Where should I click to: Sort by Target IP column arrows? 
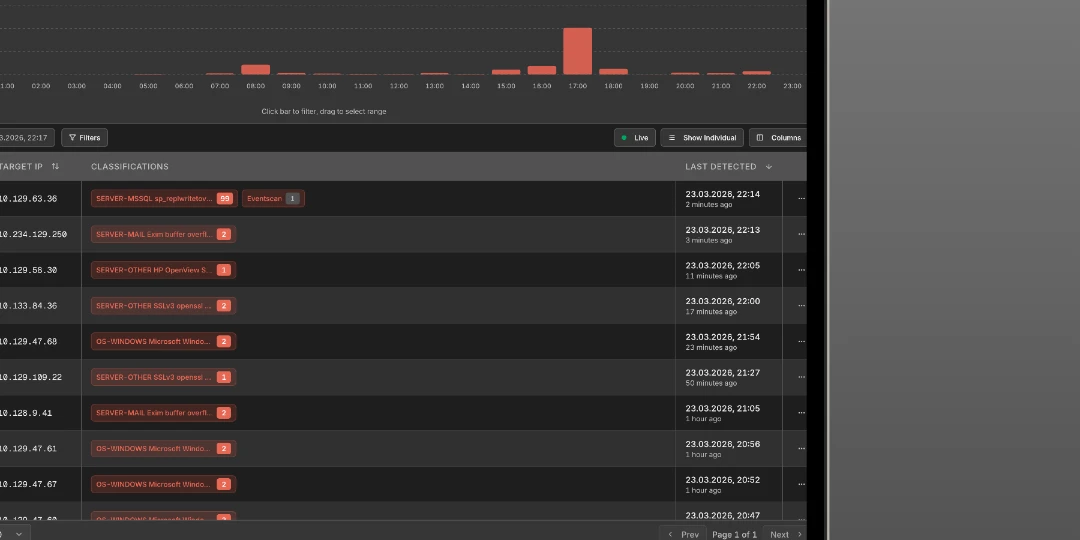[55, 167]
